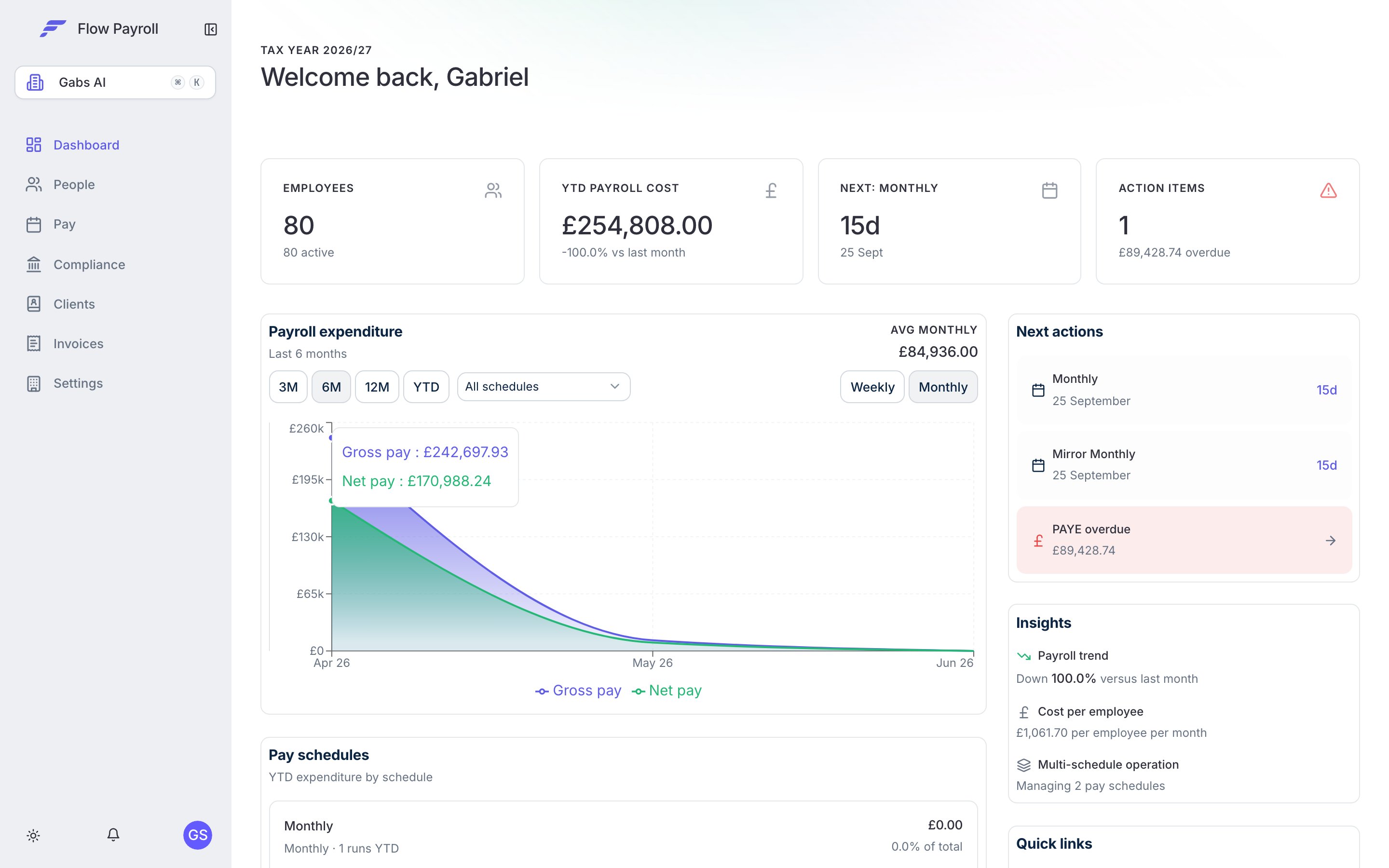1389x868 pixels.
Task: Select the YTD range
Action: pyautogui.click(x=426, y=387)
